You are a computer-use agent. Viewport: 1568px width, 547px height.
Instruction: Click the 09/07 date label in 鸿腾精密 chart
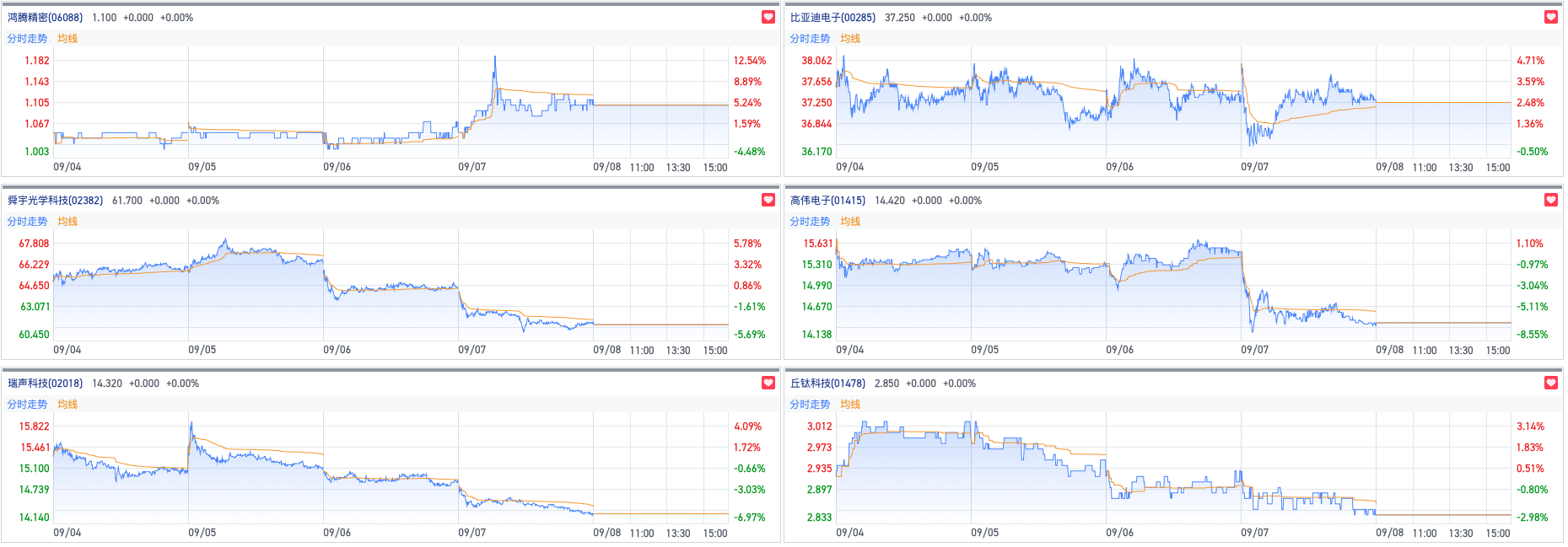[x=471, y=167]
